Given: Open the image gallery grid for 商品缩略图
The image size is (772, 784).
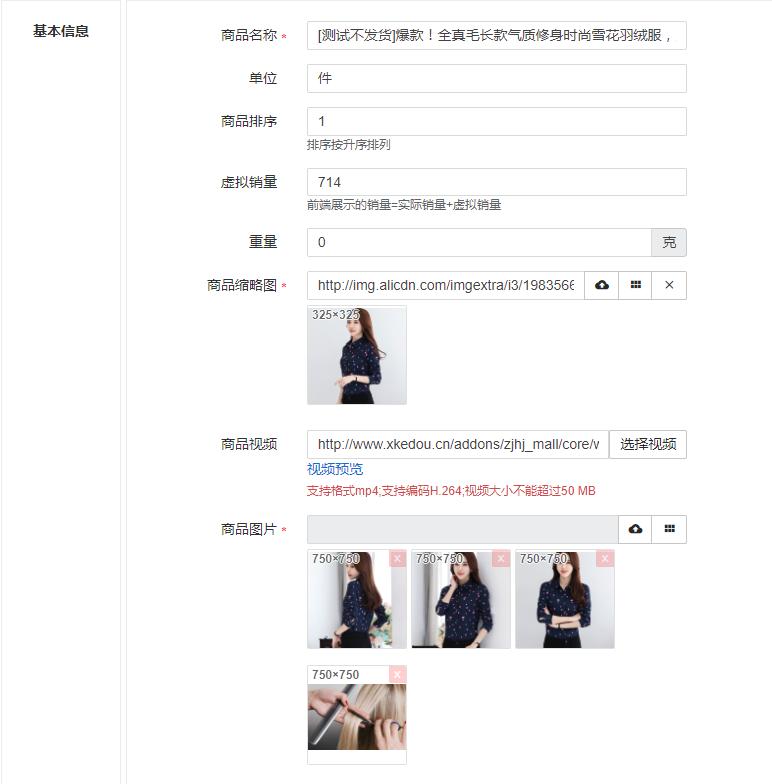Looking at the screenshot, I should tap(635, 286).
